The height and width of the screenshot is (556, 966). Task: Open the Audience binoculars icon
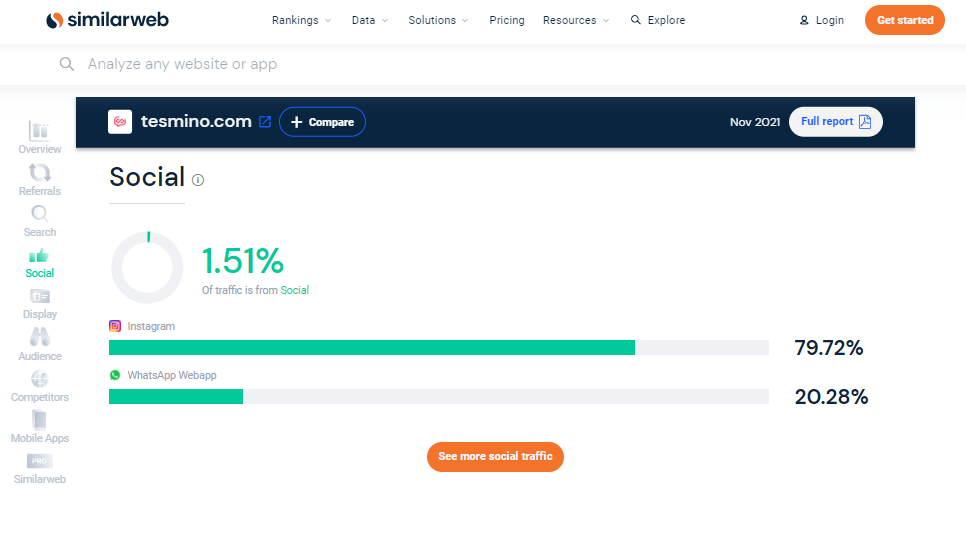click(39, 337)
